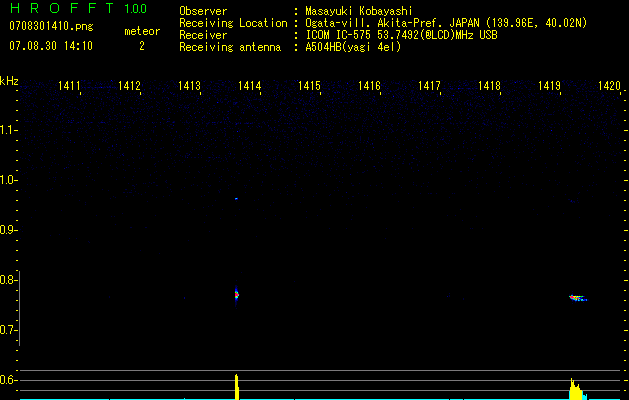The width and height of the screenshot is (629, 400).
Task: Click receiver ICOM IC-575 frequency text
Action: 401,35
